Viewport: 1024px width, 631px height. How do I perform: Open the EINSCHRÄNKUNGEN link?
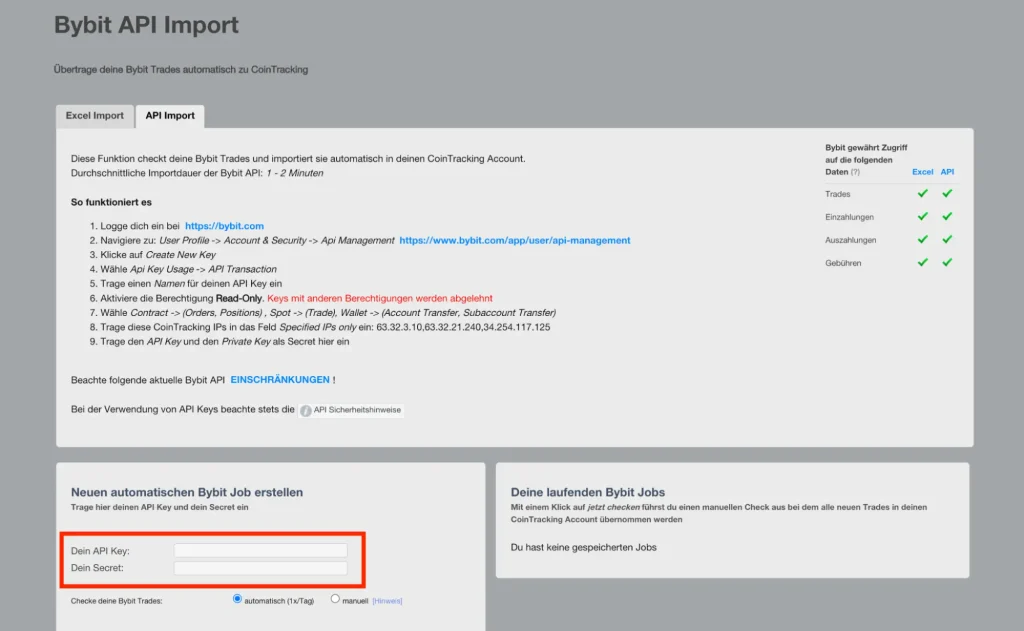(280, 380)
